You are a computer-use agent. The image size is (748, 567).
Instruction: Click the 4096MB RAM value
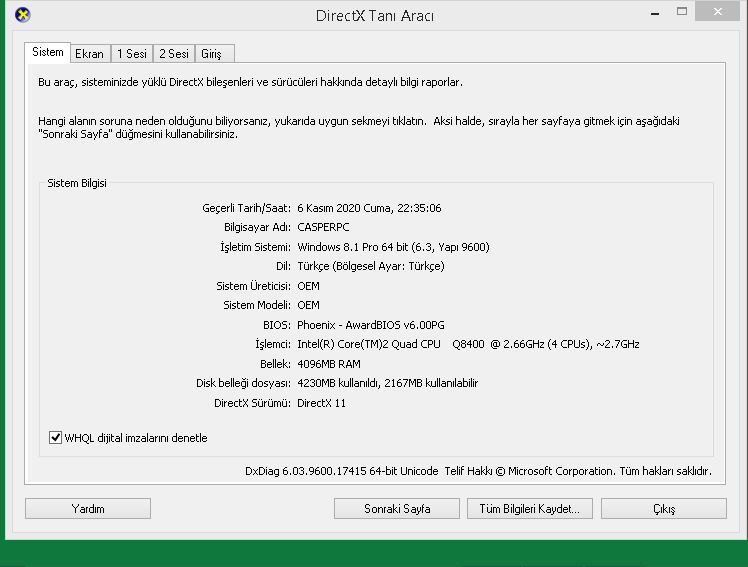tap(329, 364)
